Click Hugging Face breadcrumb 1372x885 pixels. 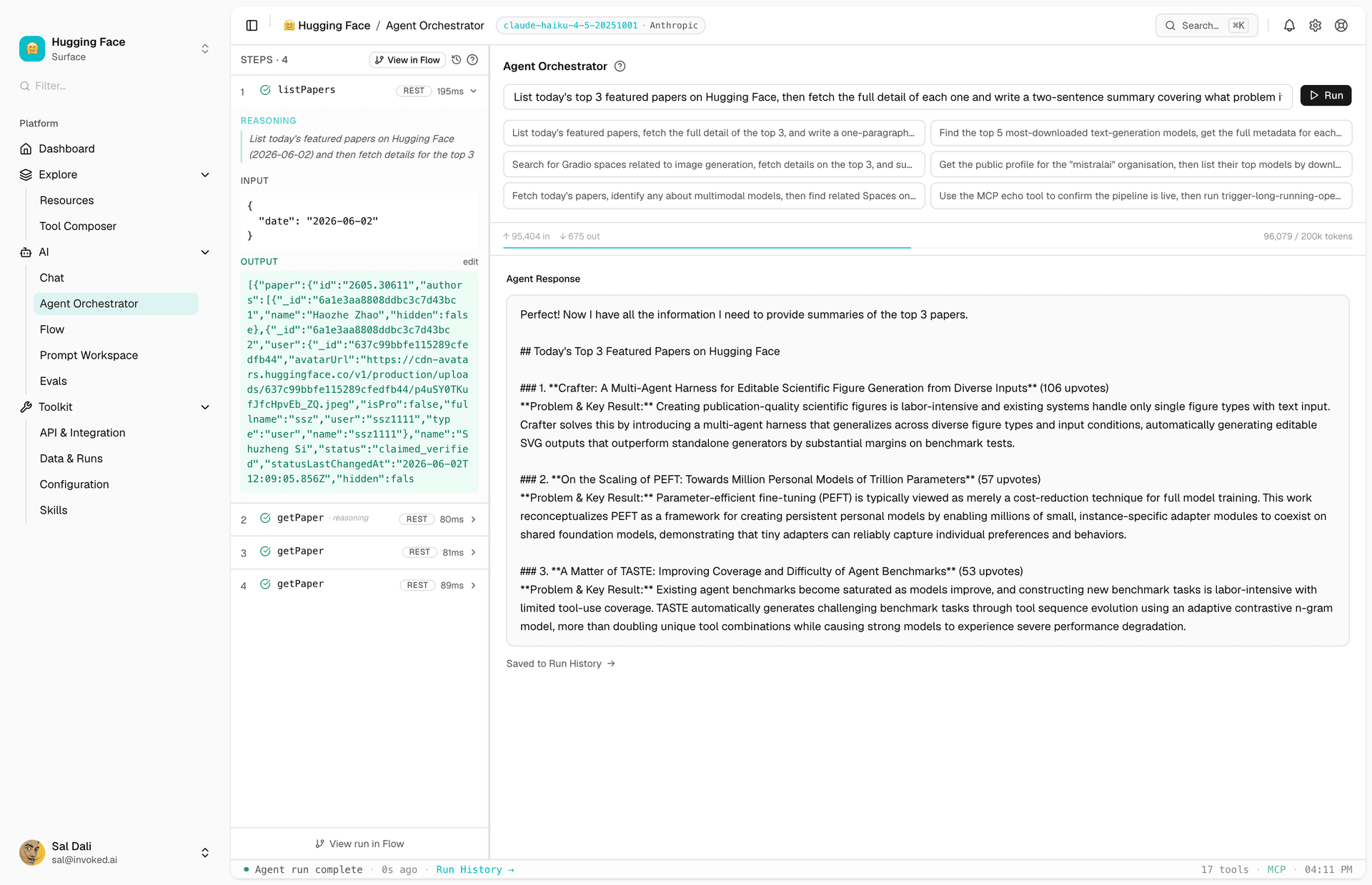pyautogui.click(x=327, y=26)
